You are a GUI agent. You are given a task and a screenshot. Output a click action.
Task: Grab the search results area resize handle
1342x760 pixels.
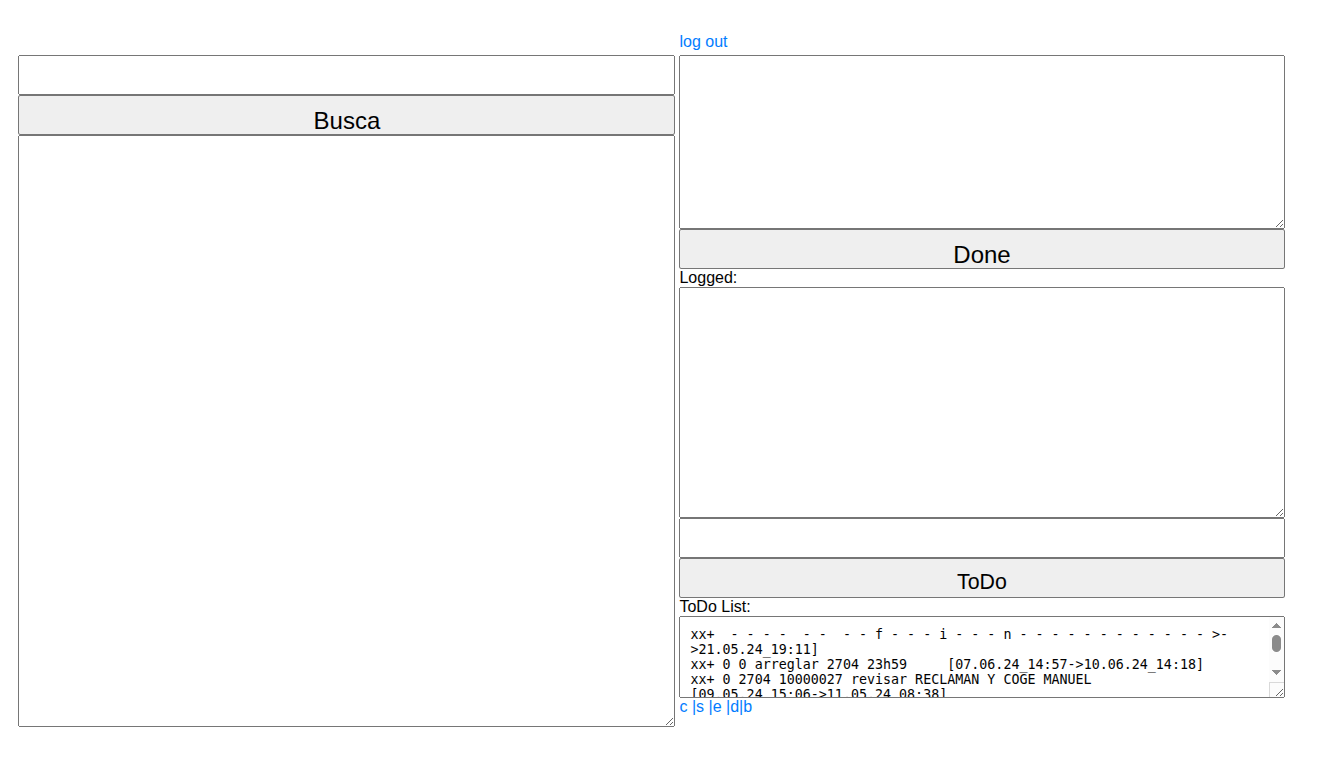(669, 721)
